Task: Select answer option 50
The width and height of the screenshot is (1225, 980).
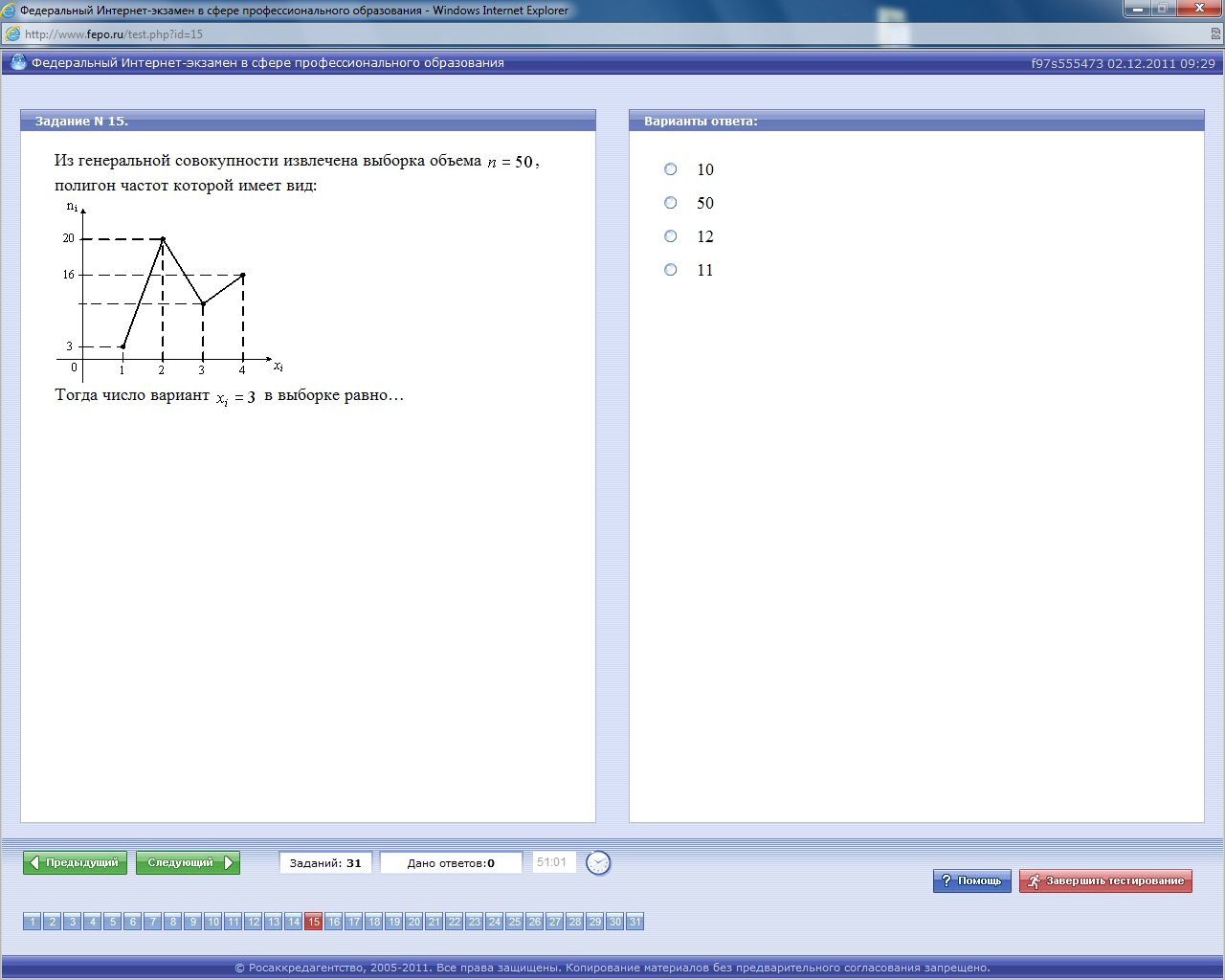Action: point(671,203)
